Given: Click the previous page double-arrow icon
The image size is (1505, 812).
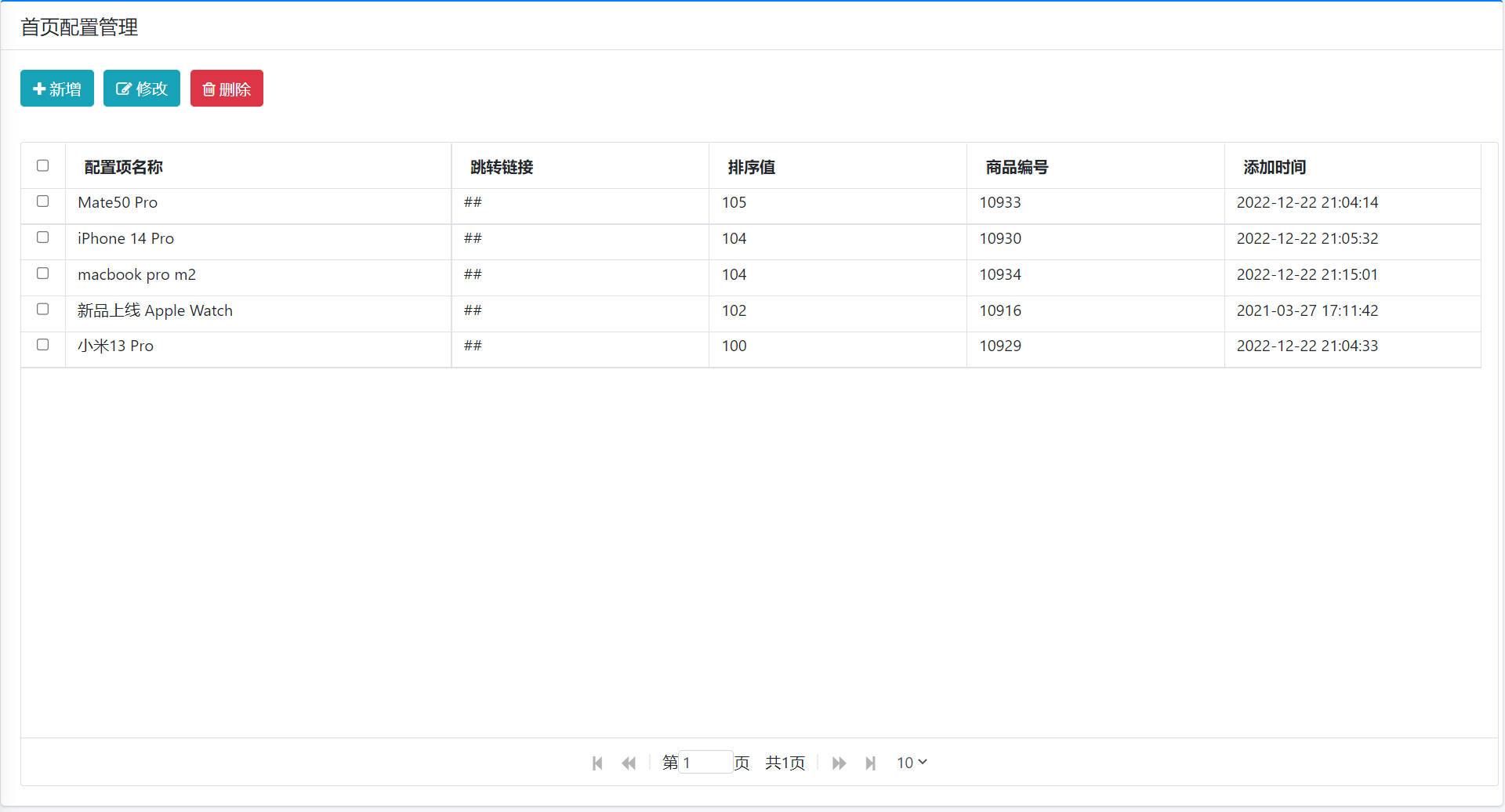Looking at the screenshot, I should (x=629, y=763).
